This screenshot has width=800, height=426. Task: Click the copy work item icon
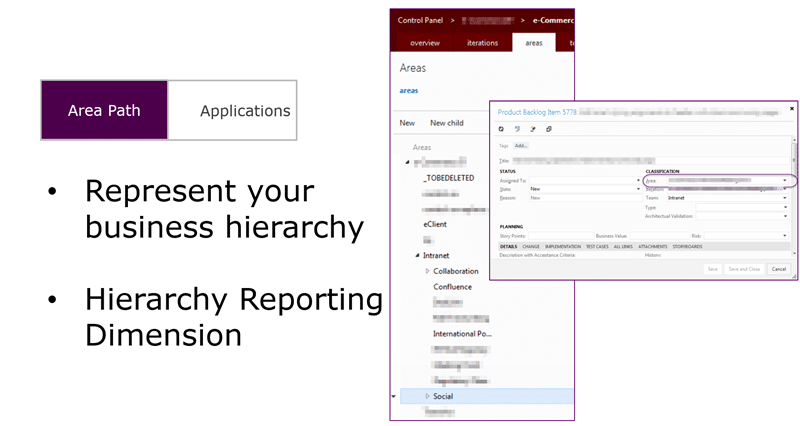[x=548, y=129]
